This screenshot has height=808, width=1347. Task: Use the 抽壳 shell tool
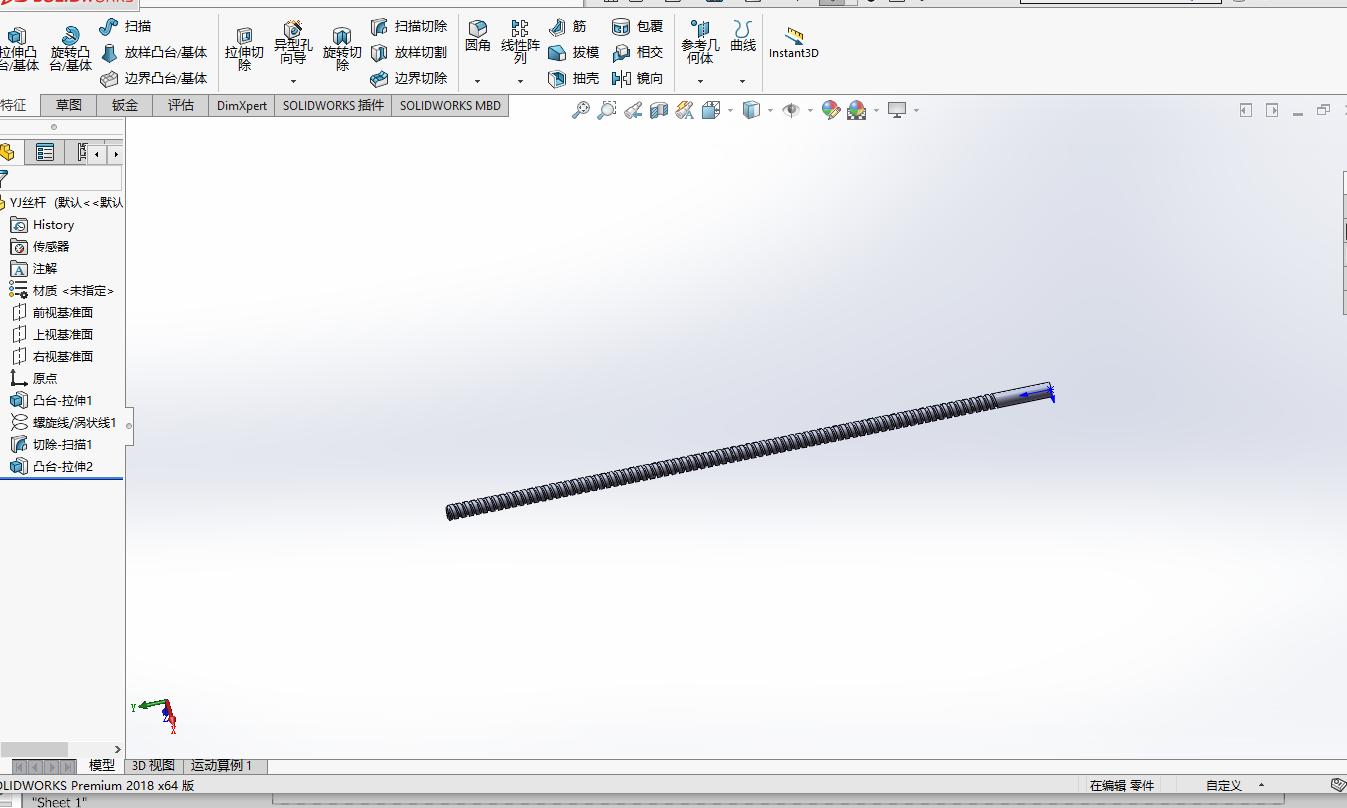tap(574, 78)
